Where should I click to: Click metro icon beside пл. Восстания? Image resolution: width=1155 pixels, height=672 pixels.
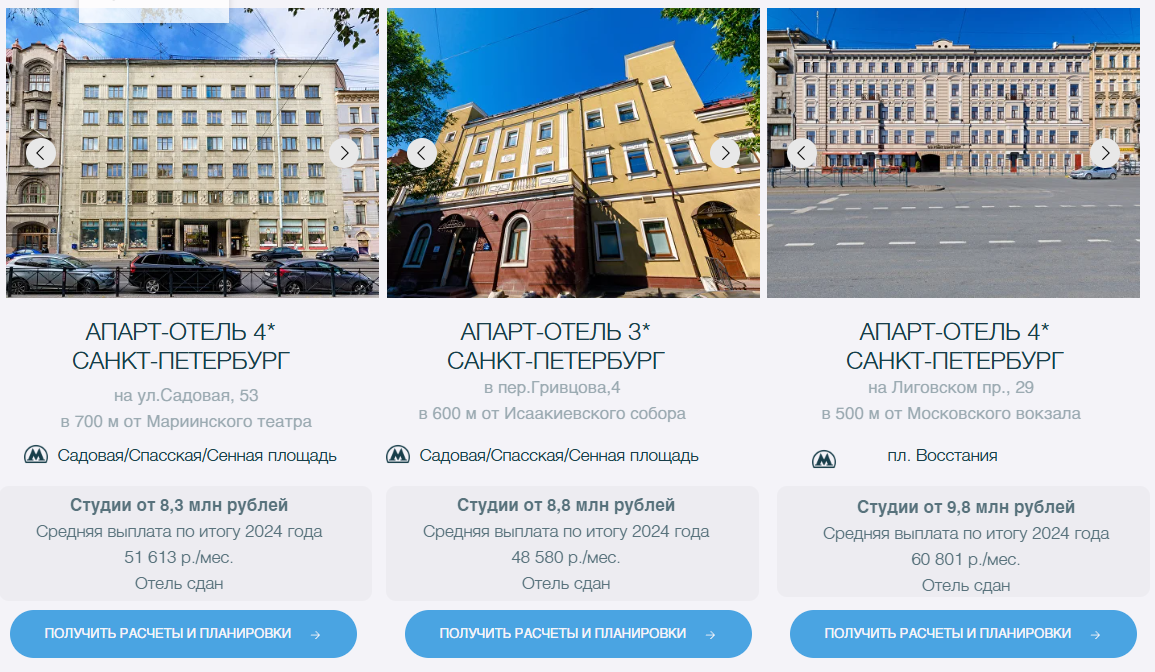pyautogui.click(x=824, y=460)
